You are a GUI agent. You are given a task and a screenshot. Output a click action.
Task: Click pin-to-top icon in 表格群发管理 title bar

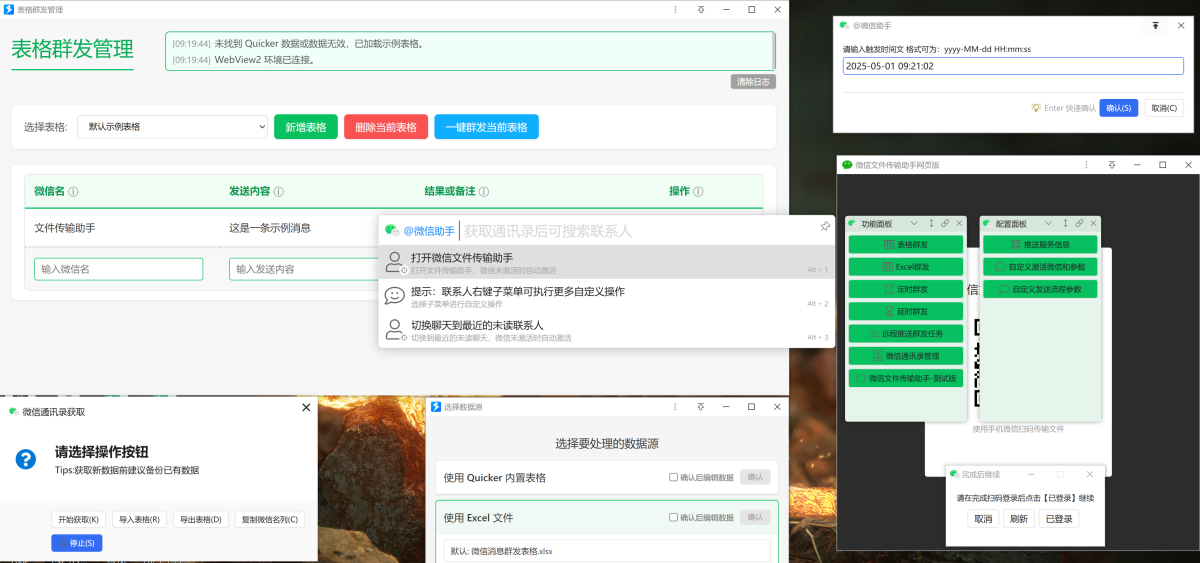pos(701,9)
